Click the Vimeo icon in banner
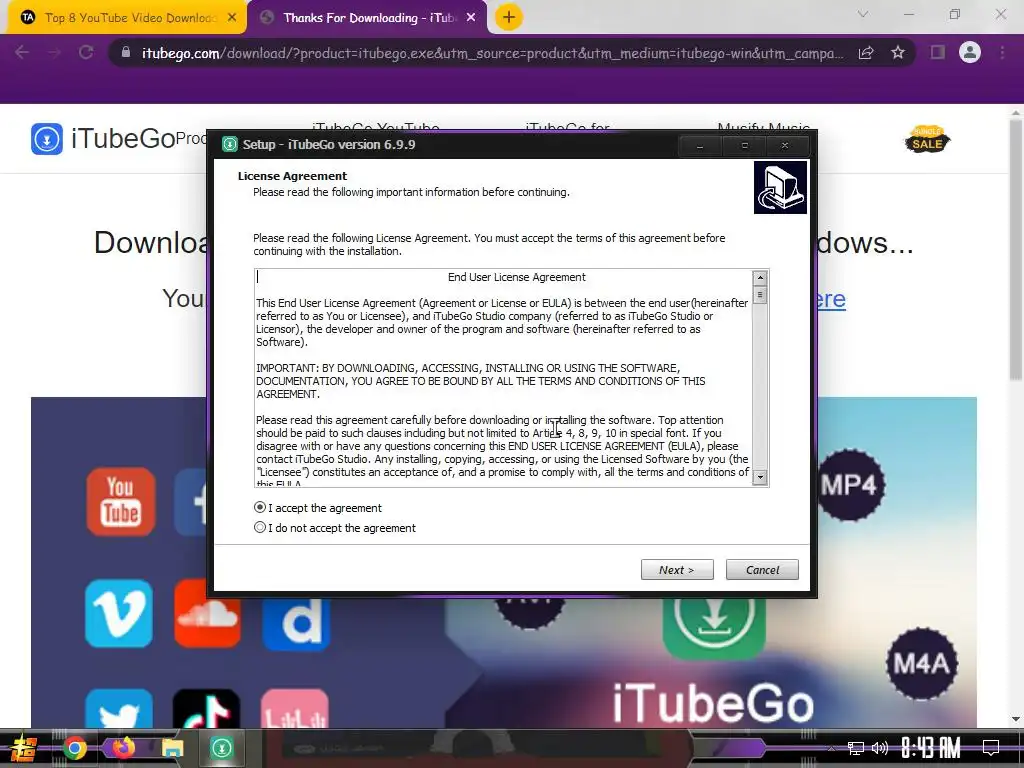The width and height of the screenshot is (1024, 768). pyautogui.click(x=119, y=613)
